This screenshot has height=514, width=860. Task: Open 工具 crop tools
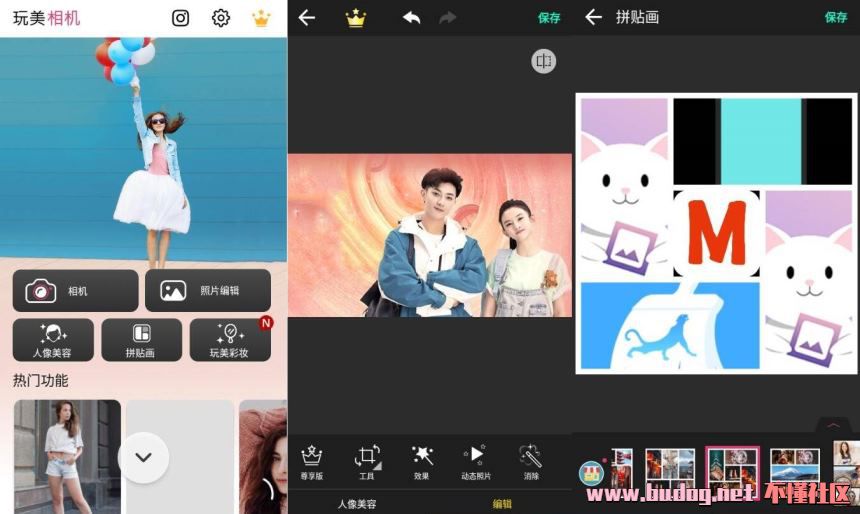366,462
